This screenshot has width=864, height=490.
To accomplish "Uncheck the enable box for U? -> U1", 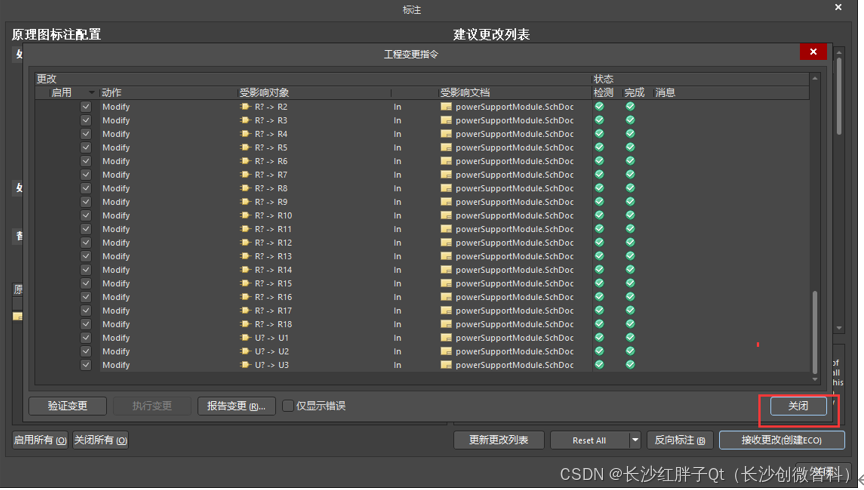I will (x=85, y=337).
